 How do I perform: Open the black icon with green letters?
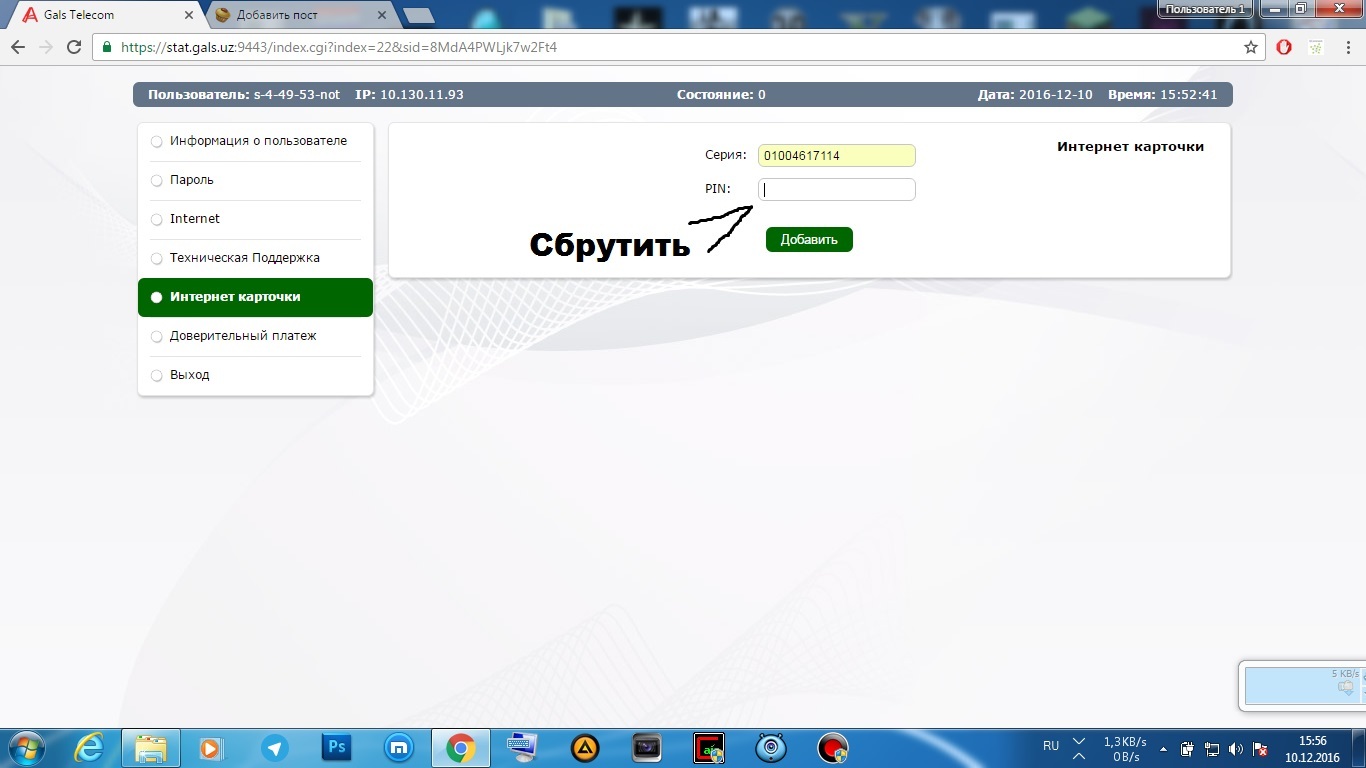709,748
